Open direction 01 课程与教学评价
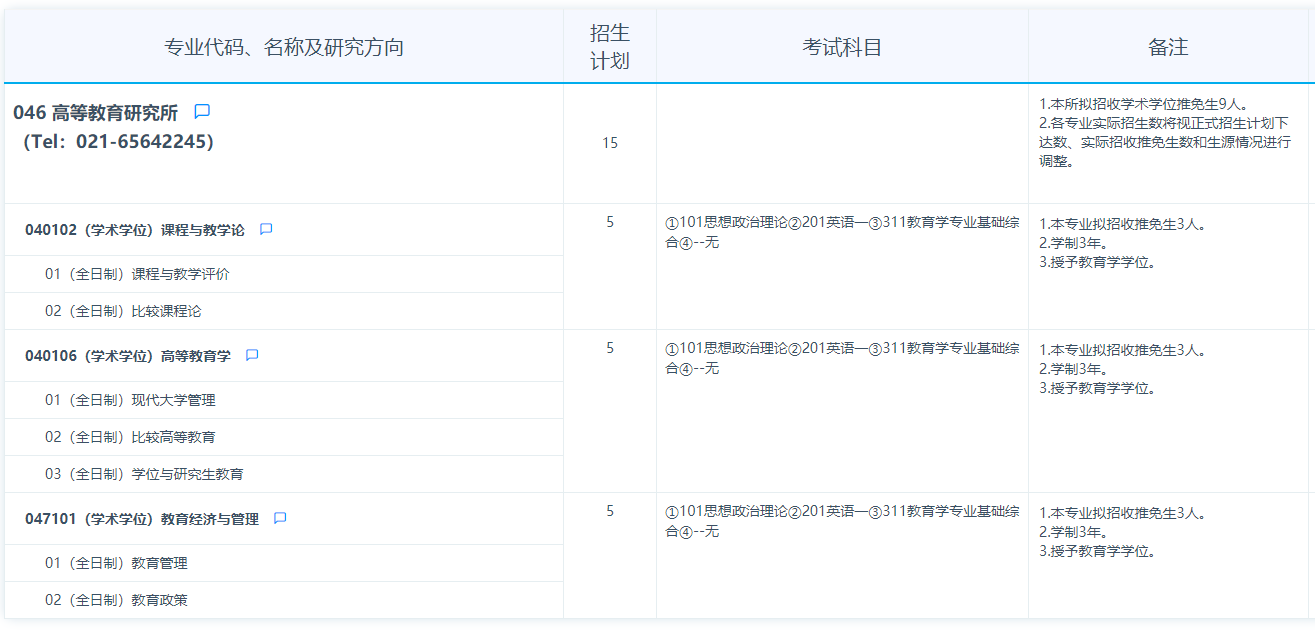1315x631 pixels. pyautogui.click(x=137, y=274)
